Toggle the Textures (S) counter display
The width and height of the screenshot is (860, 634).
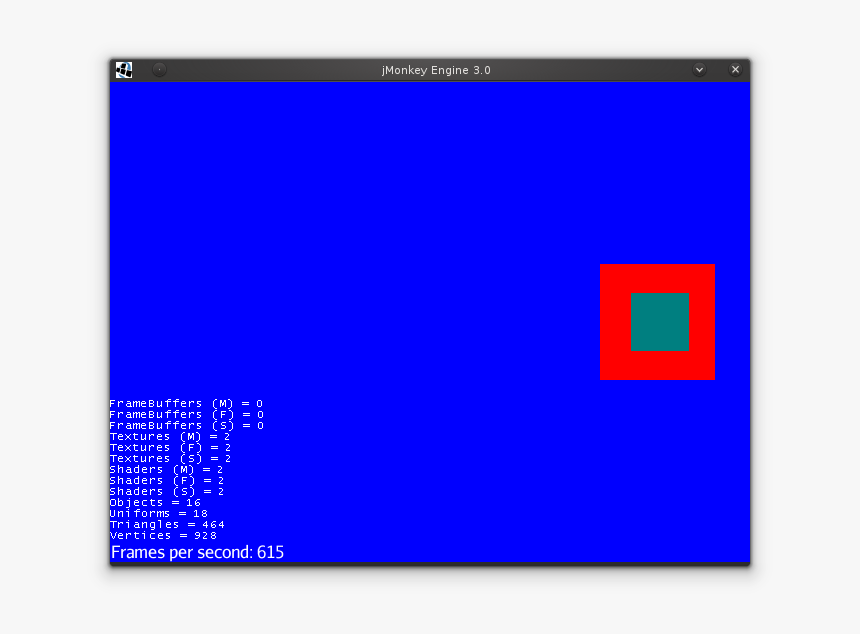(x=168, y=458)
